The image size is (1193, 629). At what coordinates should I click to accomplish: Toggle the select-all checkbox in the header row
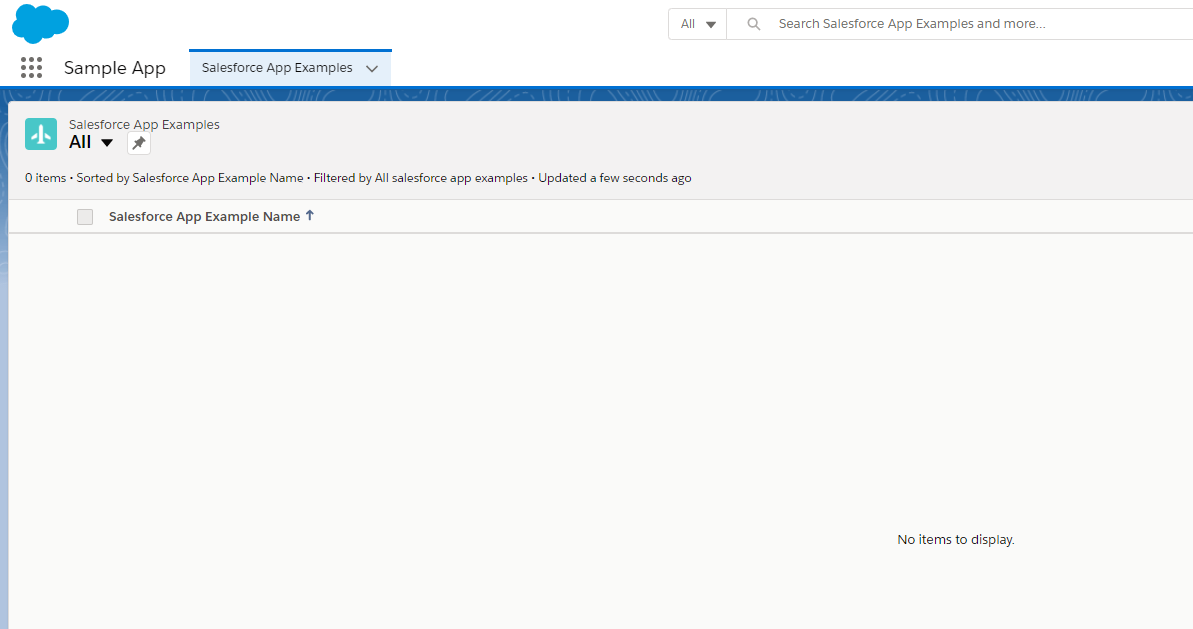[85, 216]
